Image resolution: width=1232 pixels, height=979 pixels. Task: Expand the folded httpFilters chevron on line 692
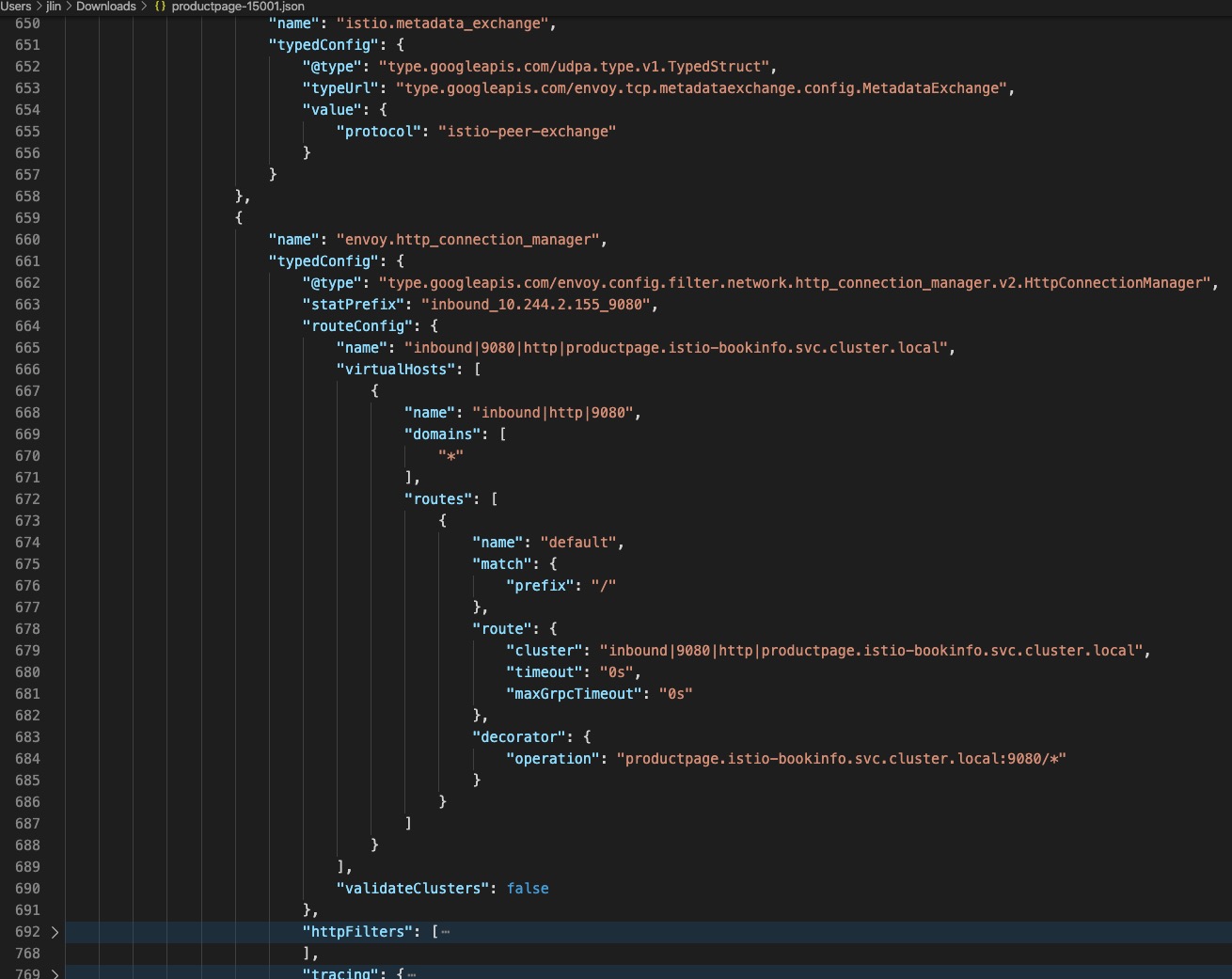[55, 932]
